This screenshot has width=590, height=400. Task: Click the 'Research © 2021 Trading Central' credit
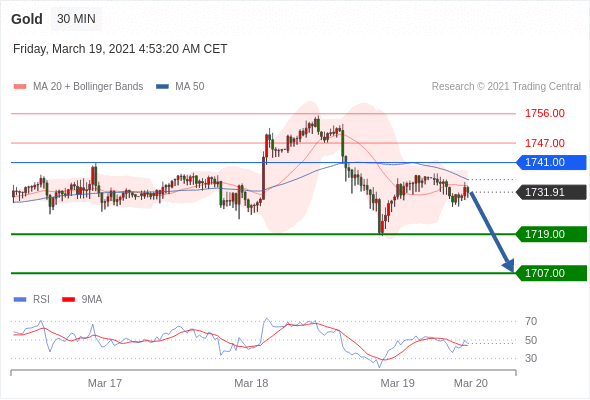point(506,87)
